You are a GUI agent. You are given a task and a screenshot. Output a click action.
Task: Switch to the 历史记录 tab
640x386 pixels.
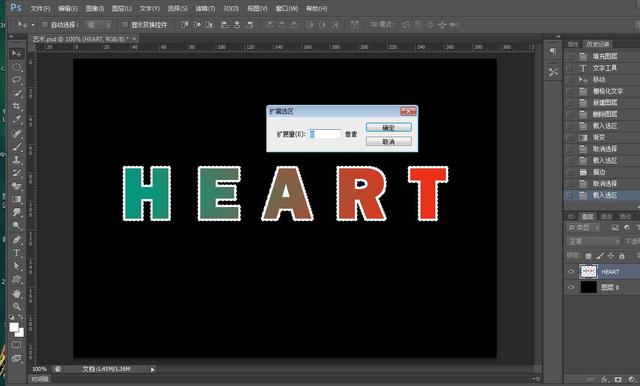(x=598, y=44)
